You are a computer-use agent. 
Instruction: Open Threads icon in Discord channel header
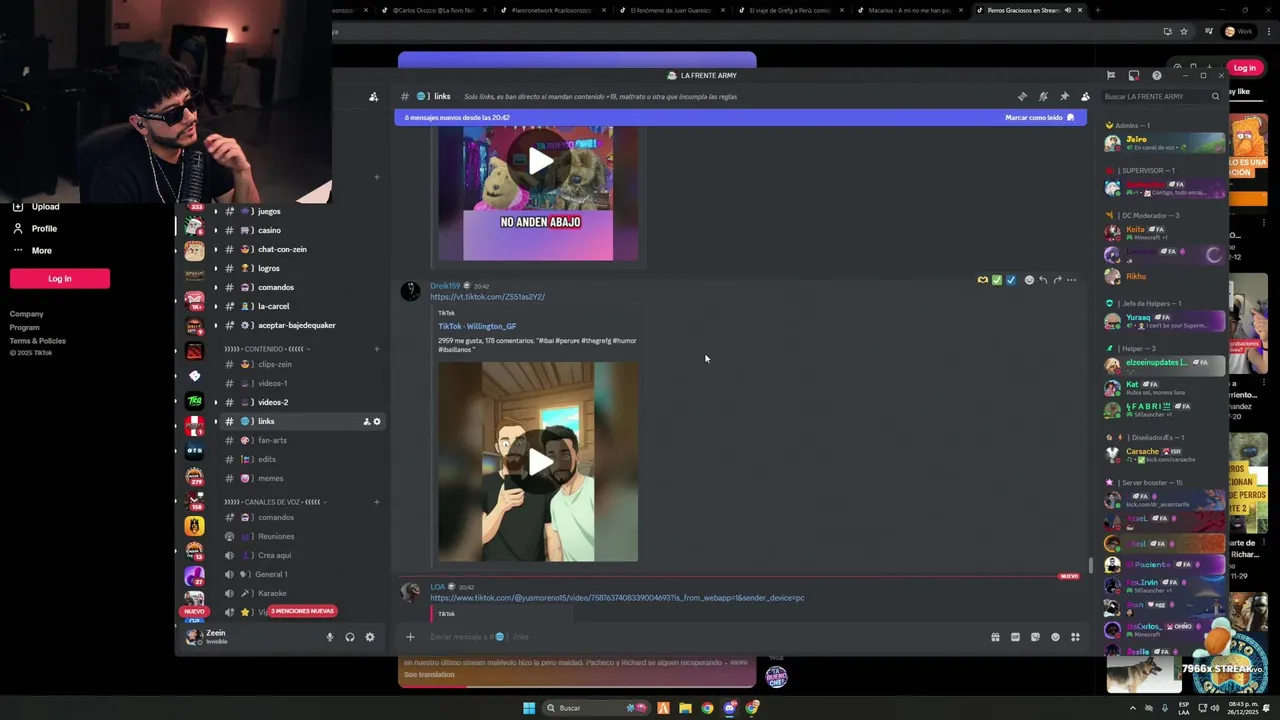pyautogui.click(x=1022, y=96)
